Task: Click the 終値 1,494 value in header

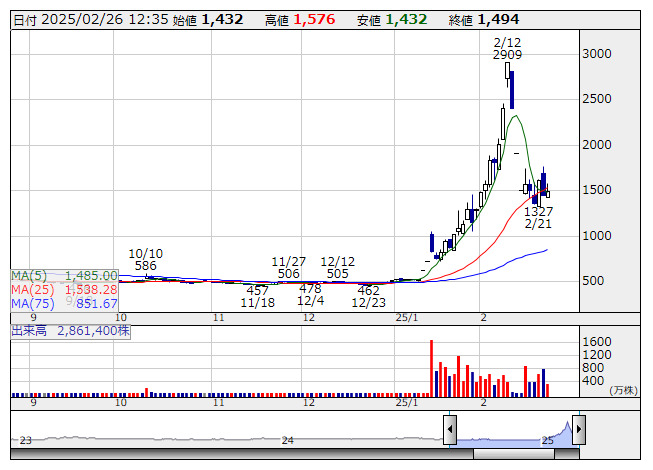Action: tap(498, 19)
